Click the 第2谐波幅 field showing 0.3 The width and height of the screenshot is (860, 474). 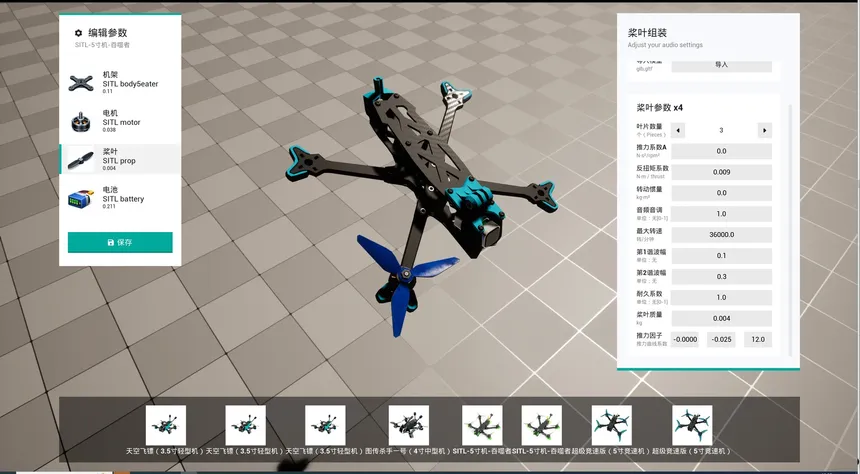(721, 276)
